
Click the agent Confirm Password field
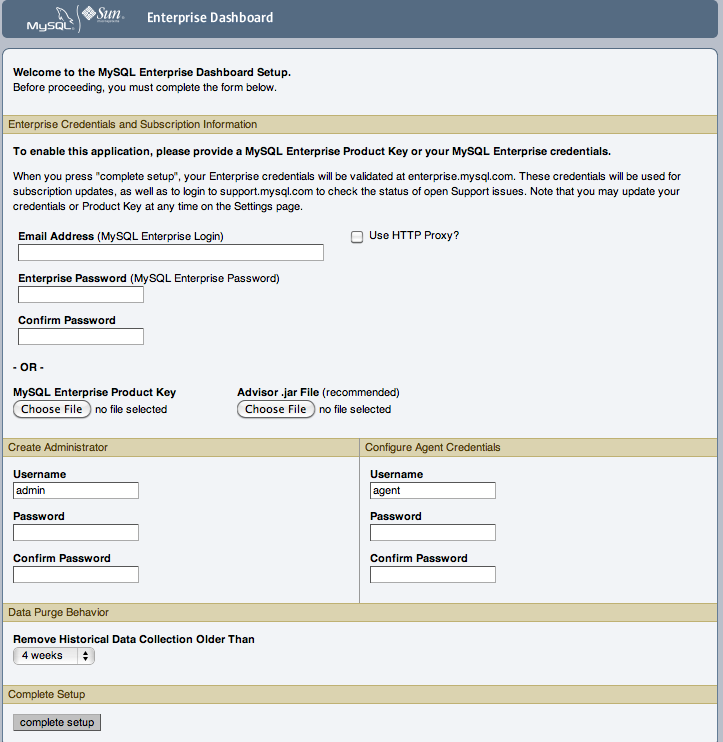pos(432,575)
